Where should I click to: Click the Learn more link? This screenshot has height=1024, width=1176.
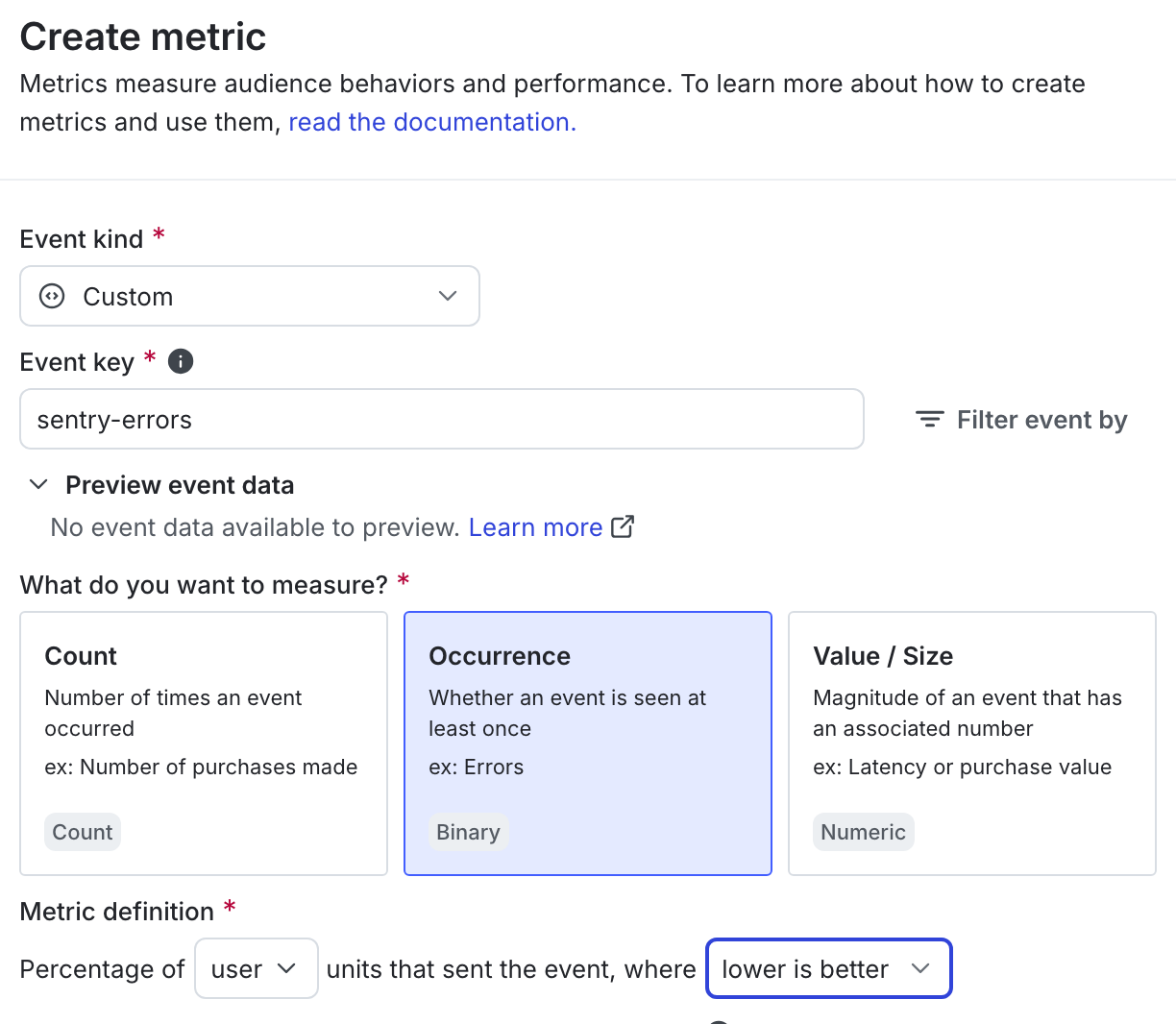[x=535, y=526]
